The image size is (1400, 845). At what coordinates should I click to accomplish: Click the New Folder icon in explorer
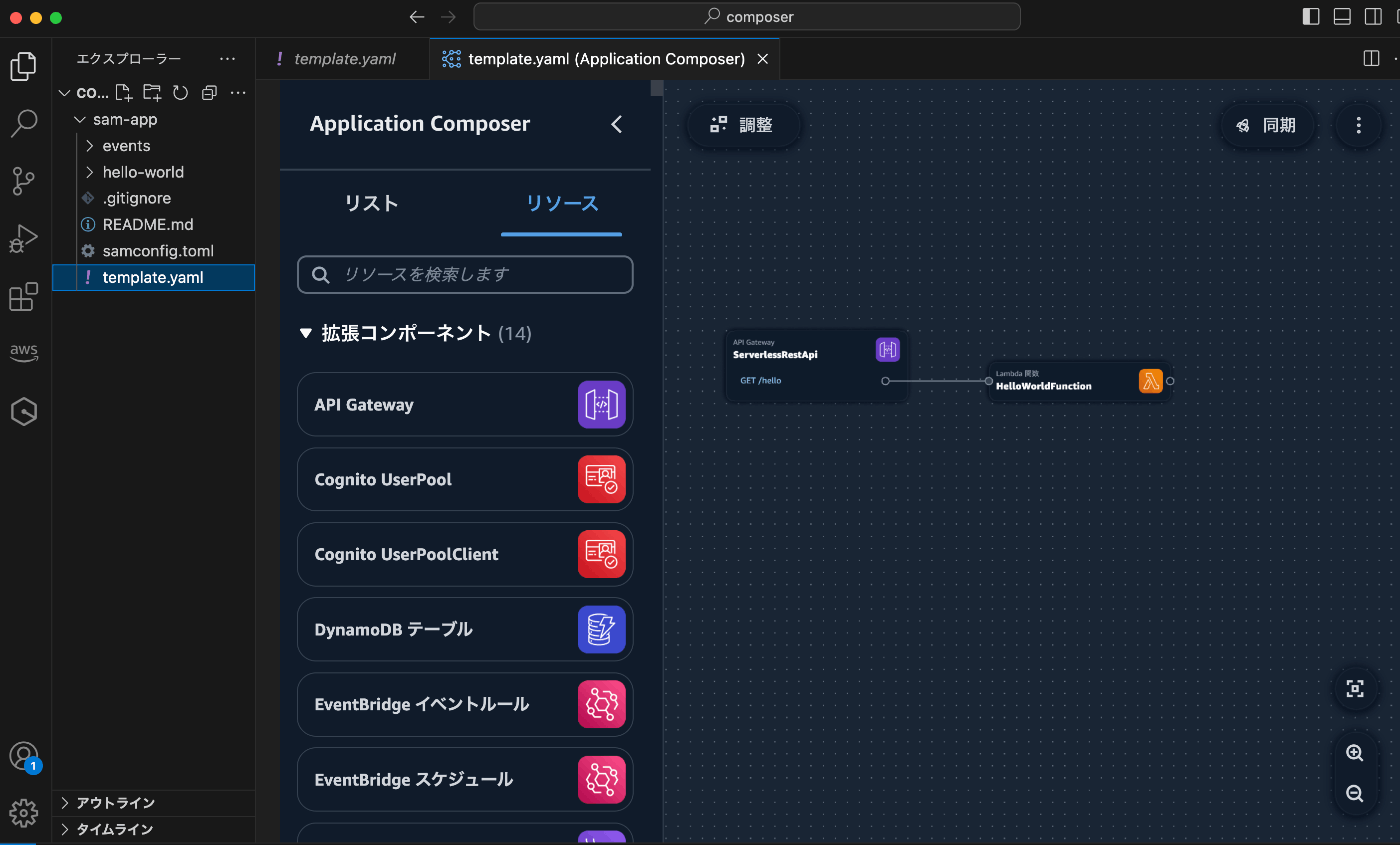pyautogui.click(x=152, y=93)
